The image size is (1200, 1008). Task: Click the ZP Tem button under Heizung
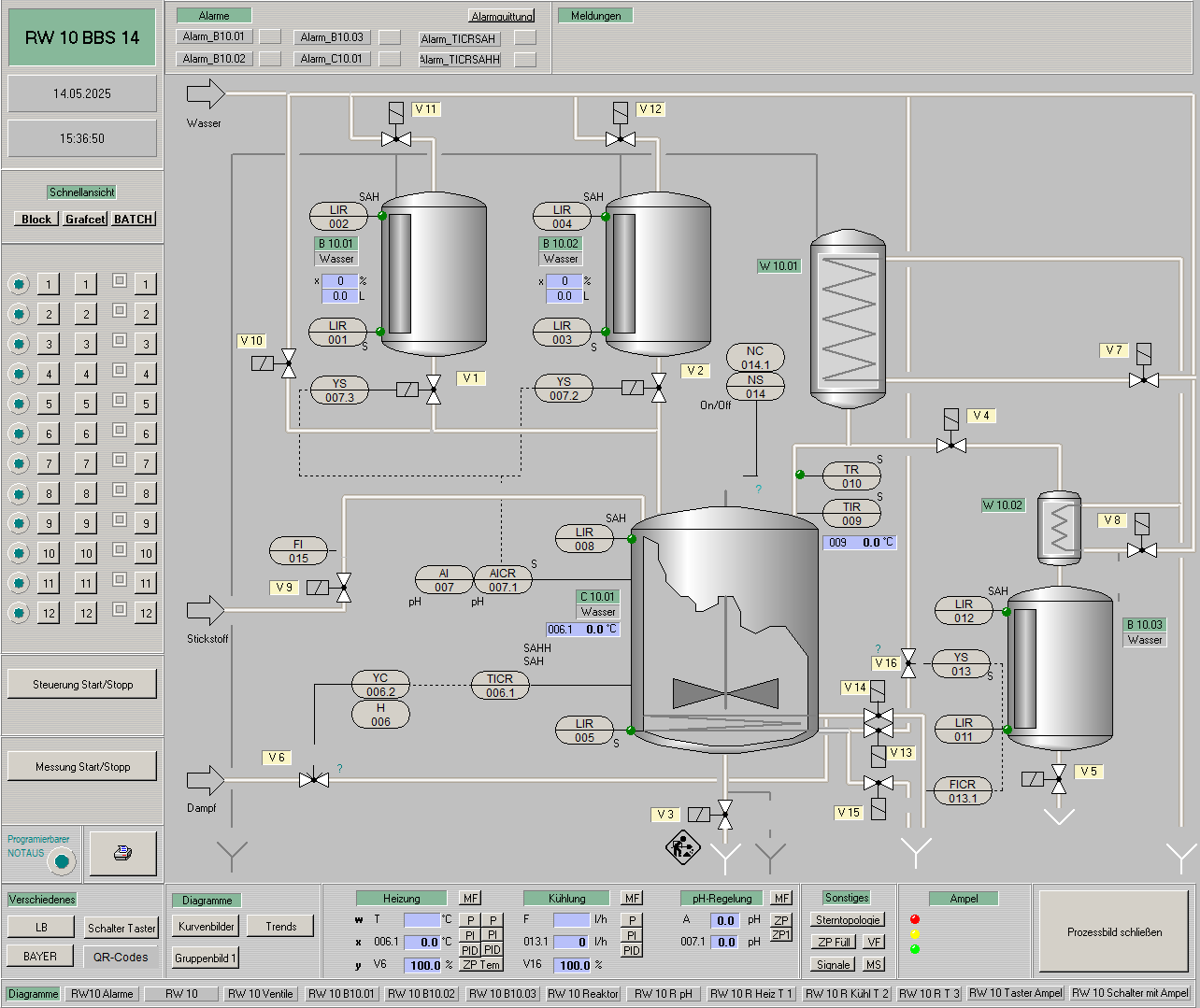[481, 965]
